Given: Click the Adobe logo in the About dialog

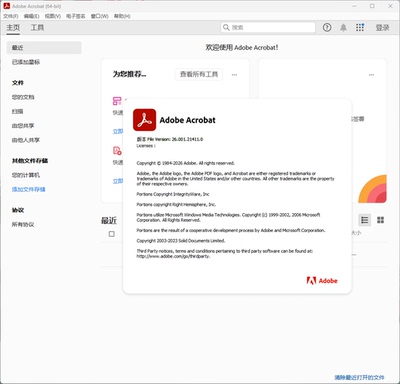Looking at the screenshot, I should 322,281.
